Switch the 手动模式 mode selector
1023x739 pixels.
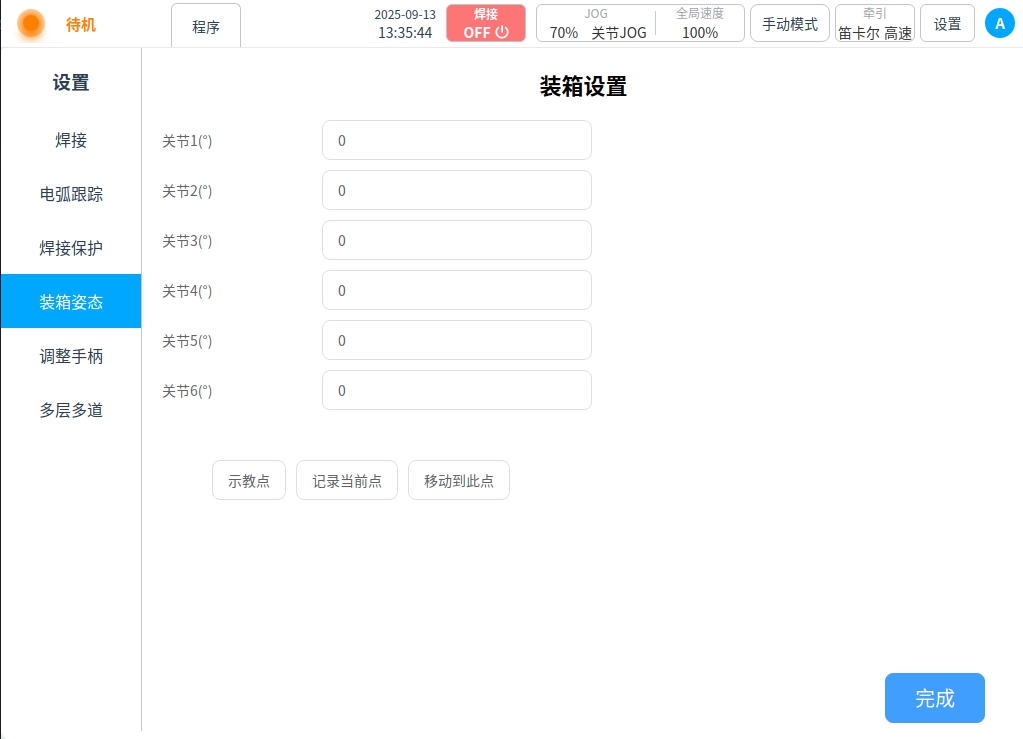click(789, 24)
